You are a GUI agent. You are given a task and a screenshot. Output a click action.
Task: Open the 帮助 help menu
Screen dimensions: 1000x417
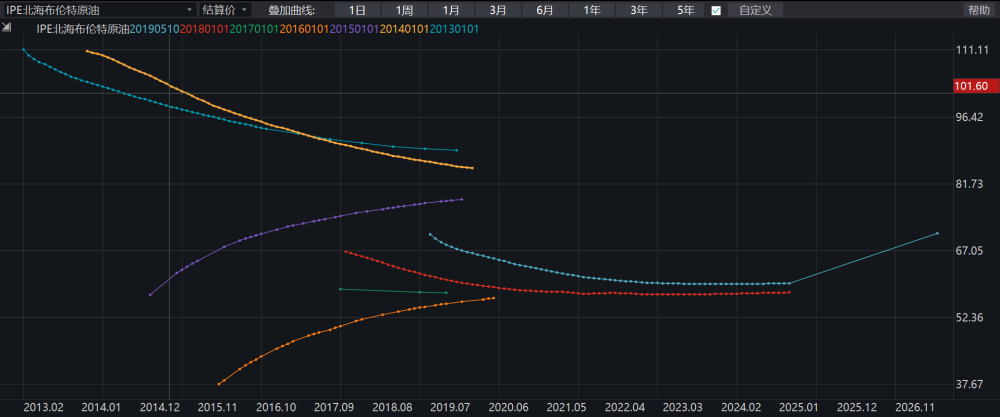point(979,10)
